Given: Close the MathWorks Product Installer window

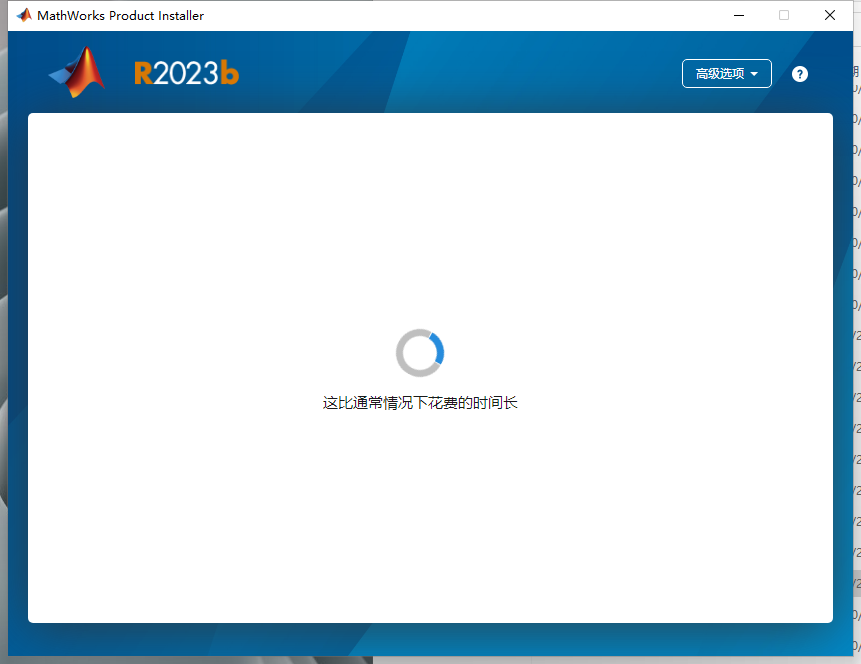Looking at the screenshot, I should [830, 15].
